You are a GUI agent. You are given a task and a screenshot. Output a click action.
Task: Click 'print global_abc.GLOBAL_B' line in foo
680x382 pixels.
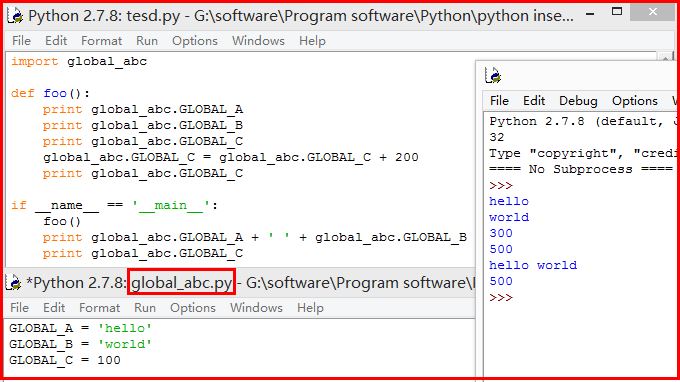coord(143,125)
